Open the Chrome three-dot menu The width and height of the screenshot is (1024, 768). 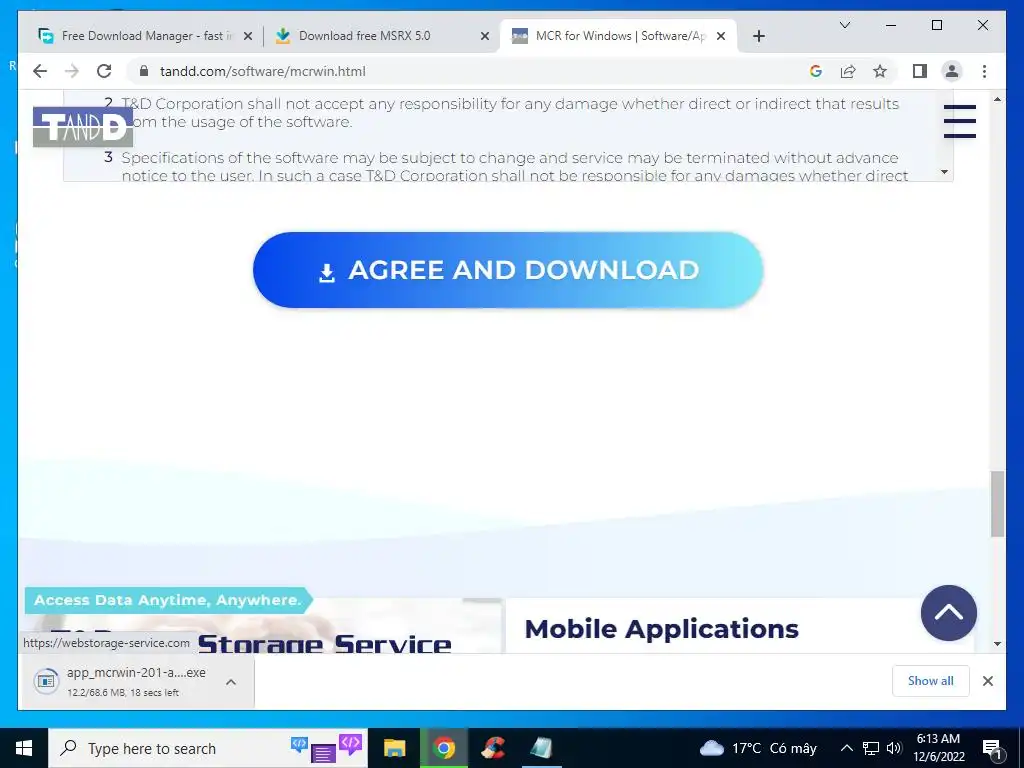click(x=984, y=71)
